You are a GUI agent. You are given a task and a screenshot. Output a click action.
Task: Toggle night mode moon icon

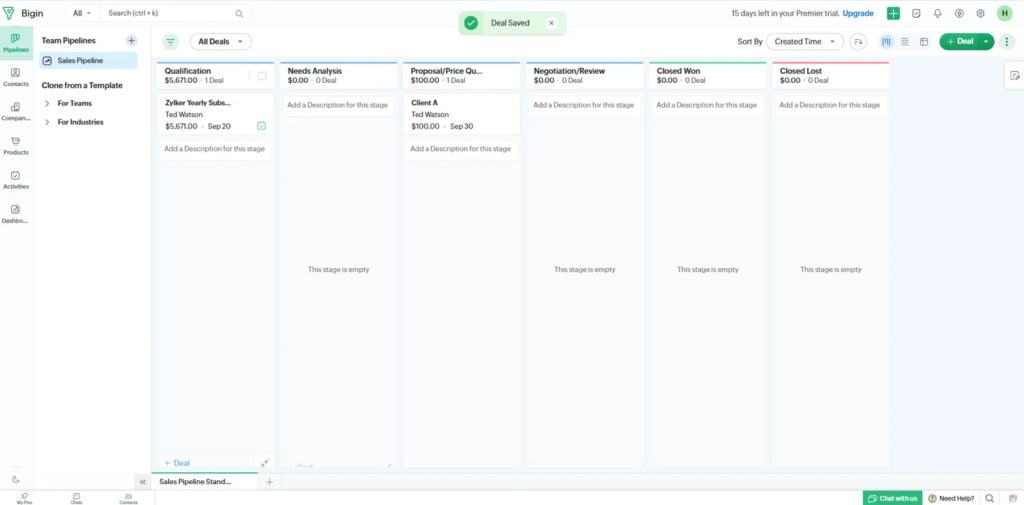click(x=16, y=480)
